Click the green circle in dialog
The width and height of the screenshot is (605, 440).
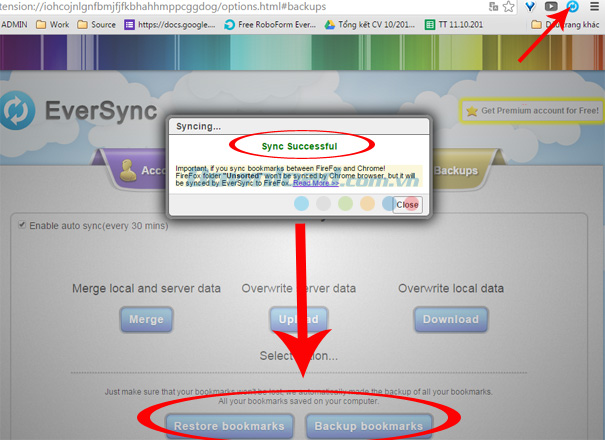(x=345, y=203)
